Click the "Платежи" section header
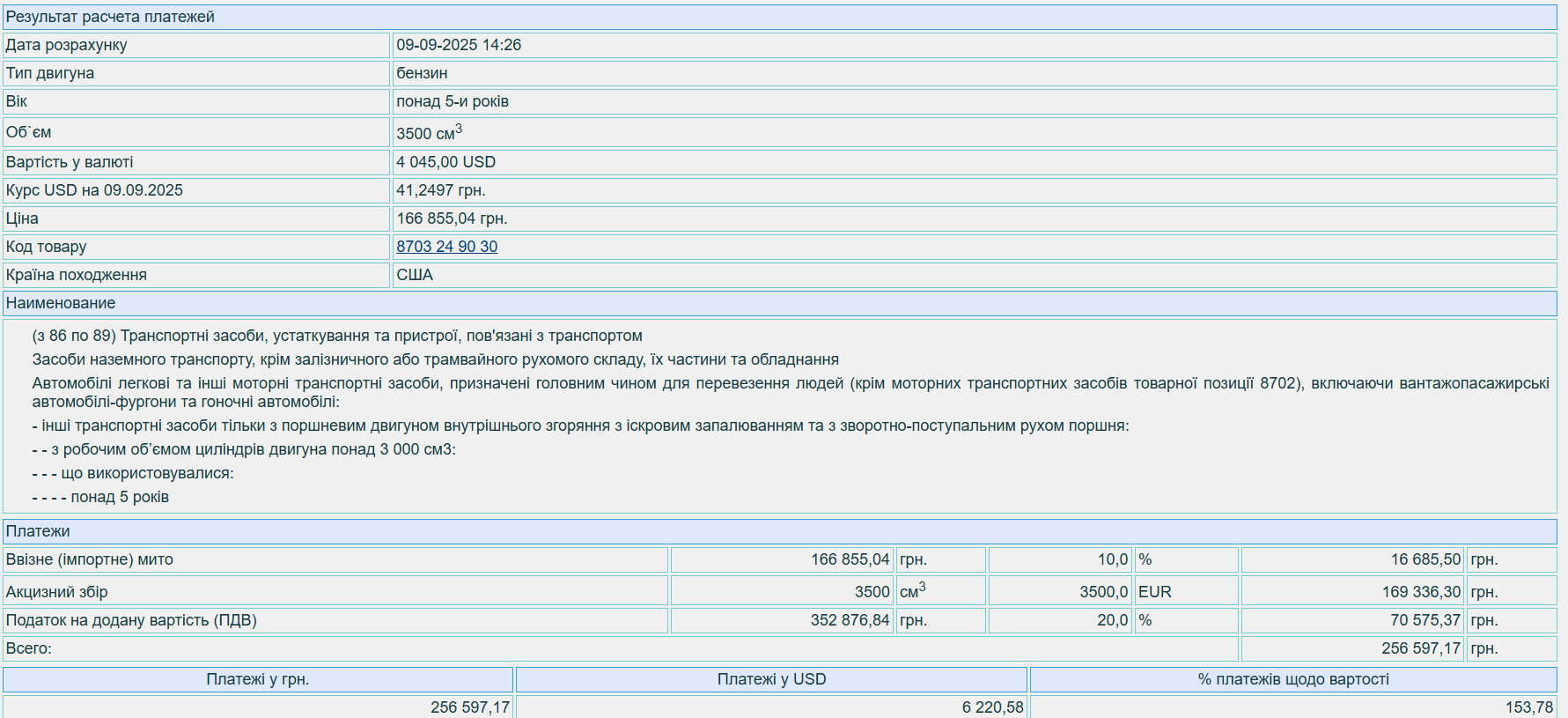 tap(780, 531)
